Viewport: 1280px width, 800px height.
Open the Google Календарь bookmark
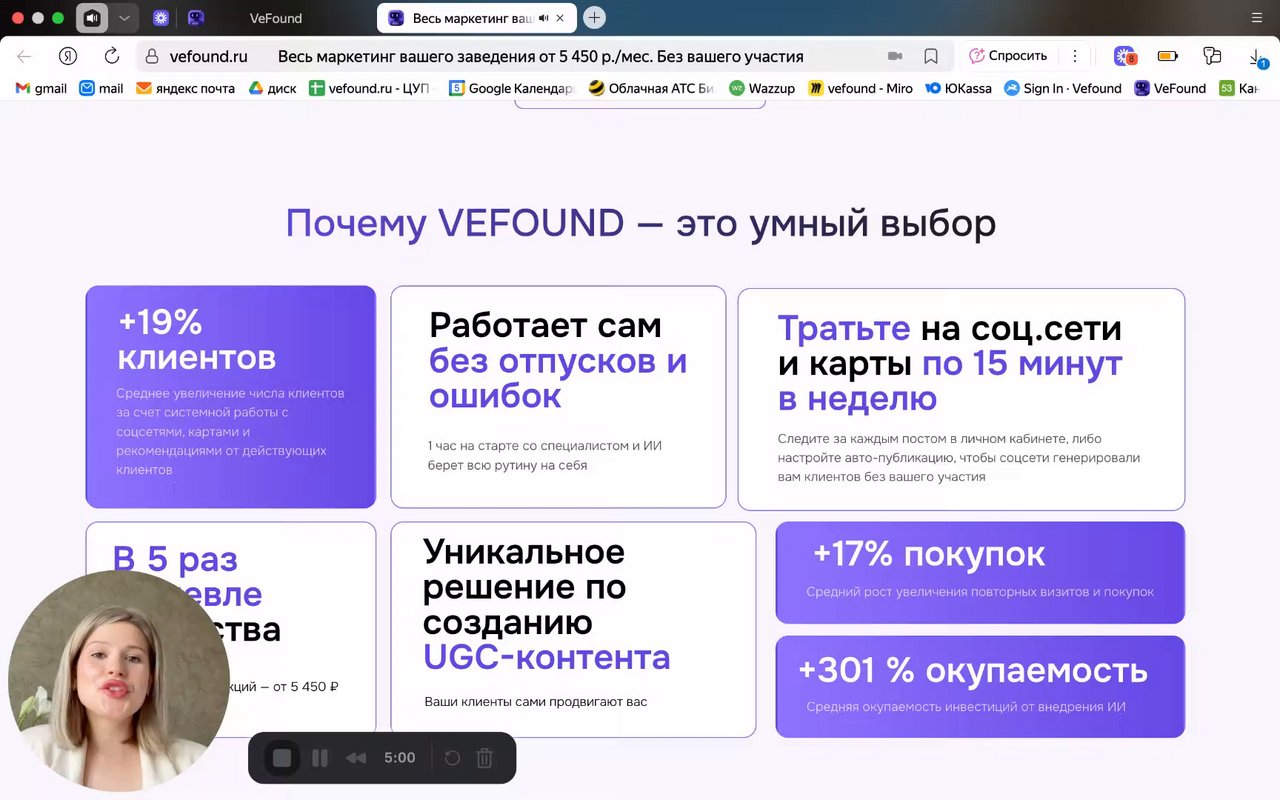pyautogui.click(x=512, y=88)
